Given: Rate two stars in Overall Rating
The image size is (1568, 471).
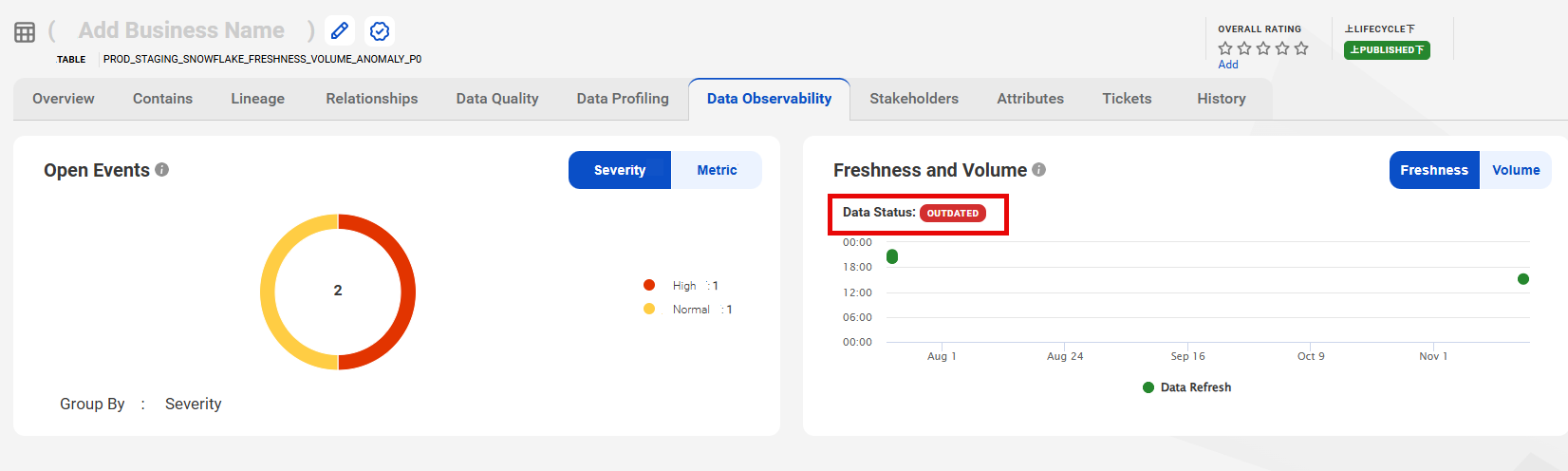Looking at the screenshot, I should pos(1244,47).
